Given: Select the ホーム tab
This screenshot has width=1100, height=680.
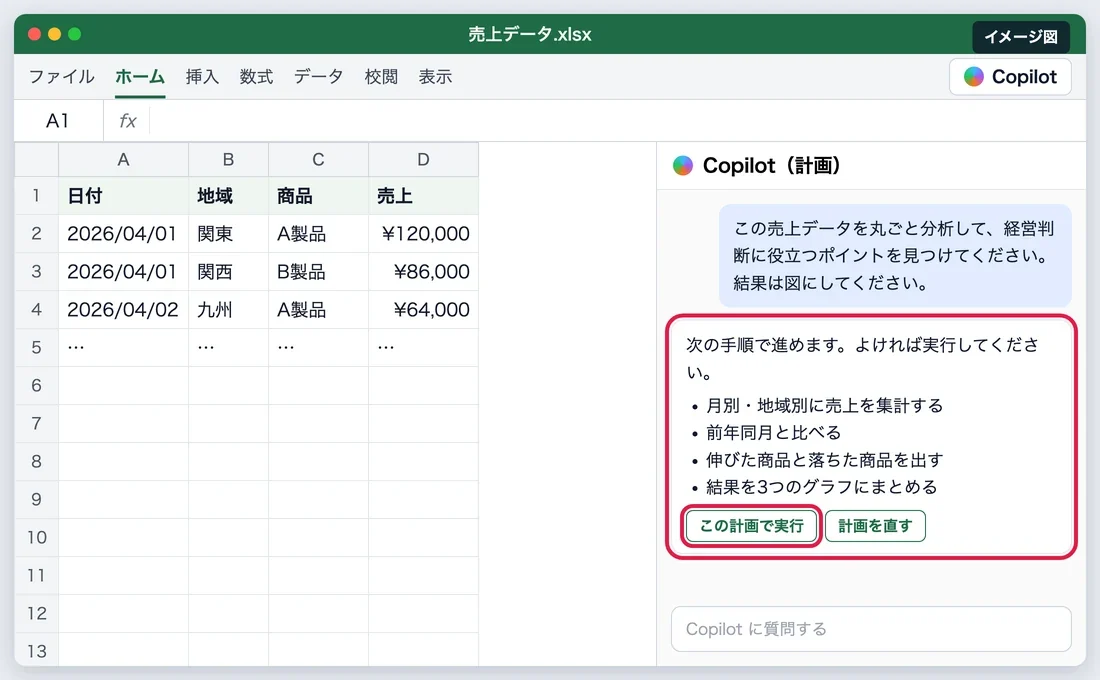Looking at the screenshot, I should tap(140, 76).
